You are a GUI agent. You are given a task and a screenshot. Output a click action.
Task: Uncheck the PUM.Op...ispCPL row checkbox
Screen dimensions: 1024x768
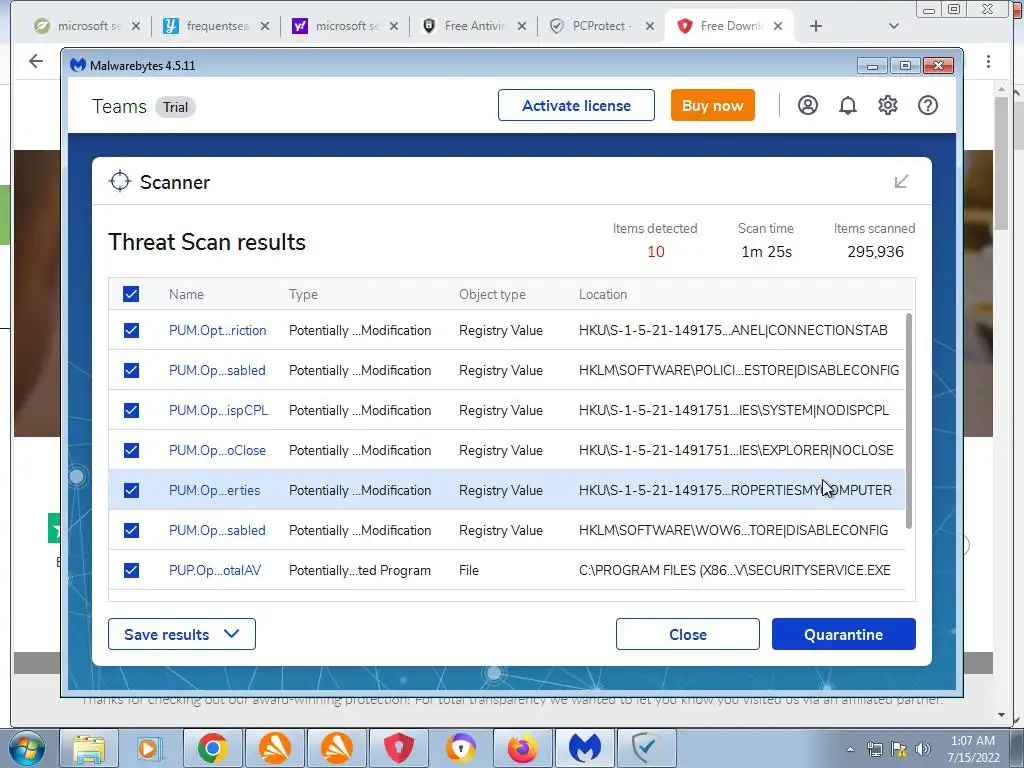(131, 410)
